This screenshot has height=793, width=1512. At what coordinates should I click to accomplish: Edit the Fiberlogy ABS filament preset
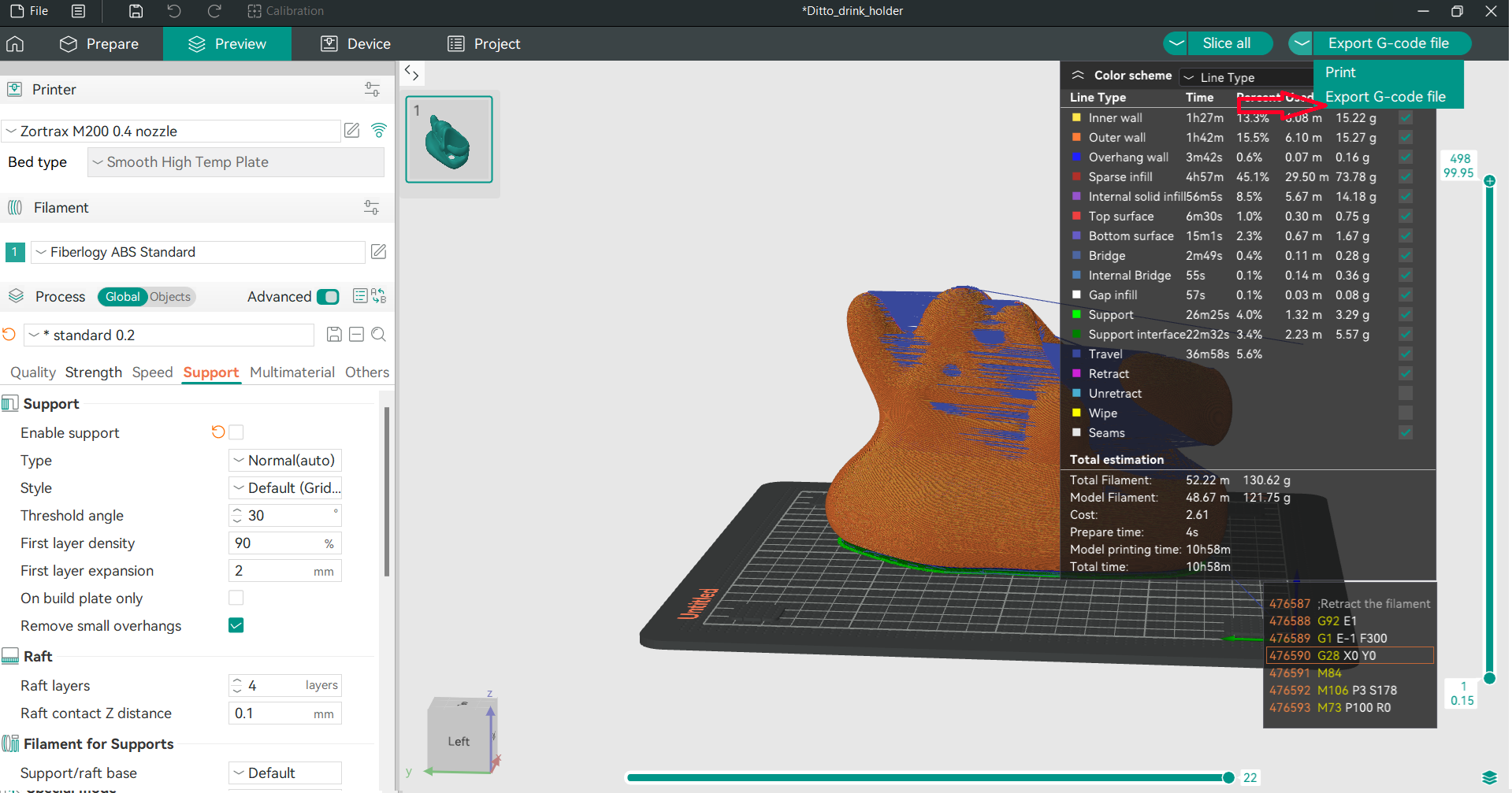coord(378,251)
